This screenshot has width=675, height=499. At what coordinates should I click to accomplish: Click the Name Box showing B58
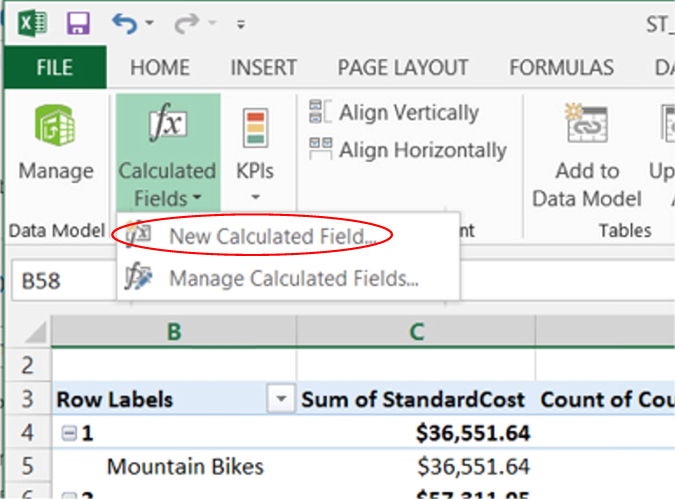(58, 281)
